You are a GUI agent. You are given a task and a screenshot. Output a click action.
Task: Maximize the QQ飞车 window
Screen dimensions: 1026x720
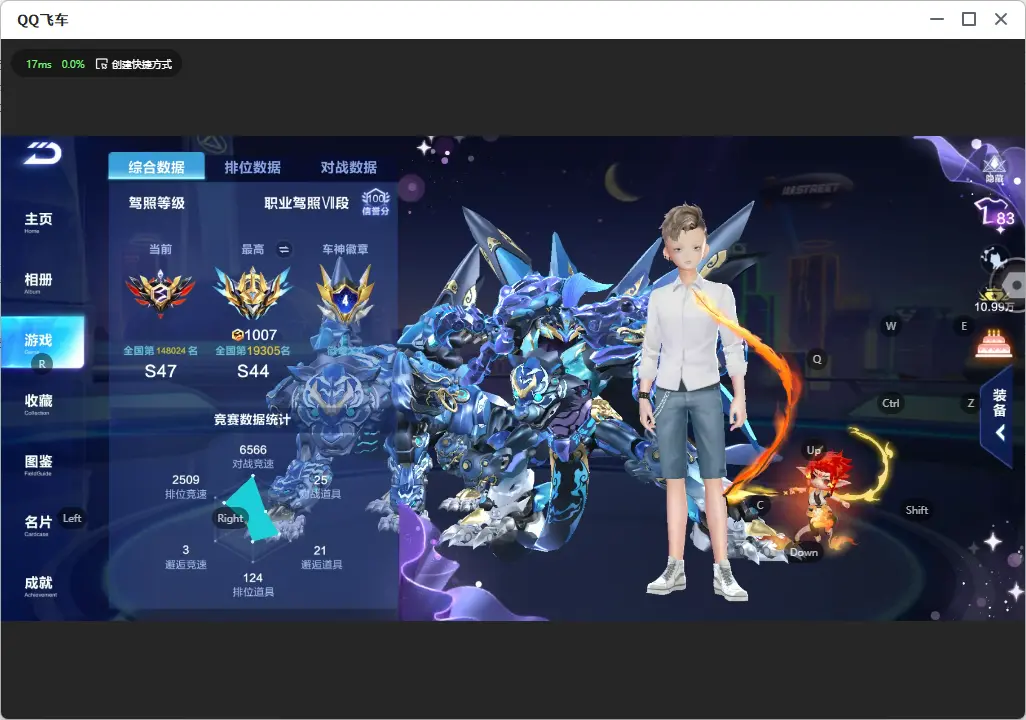click(x=969, y=19)
